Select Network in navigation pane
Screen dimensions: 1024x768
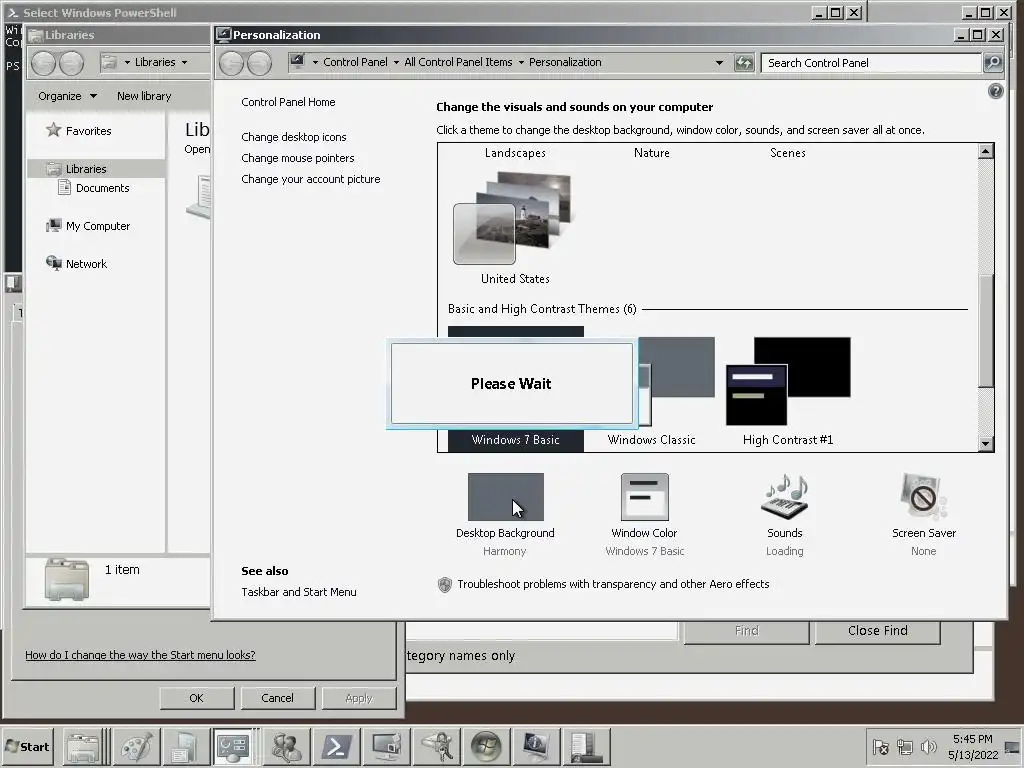click(x=76, y=264)
